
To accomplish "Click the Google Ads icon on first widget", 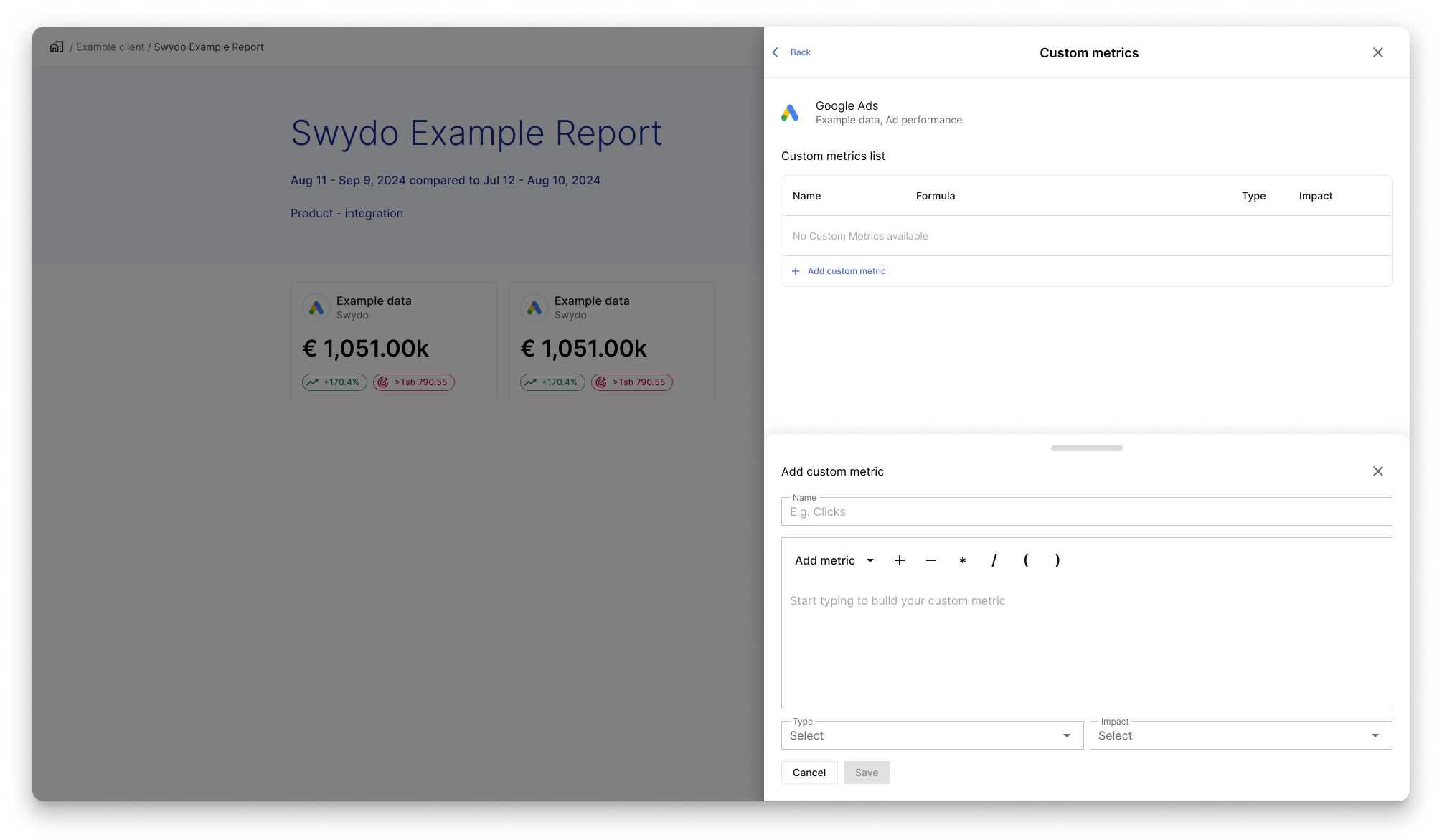I will coord(316,308).
